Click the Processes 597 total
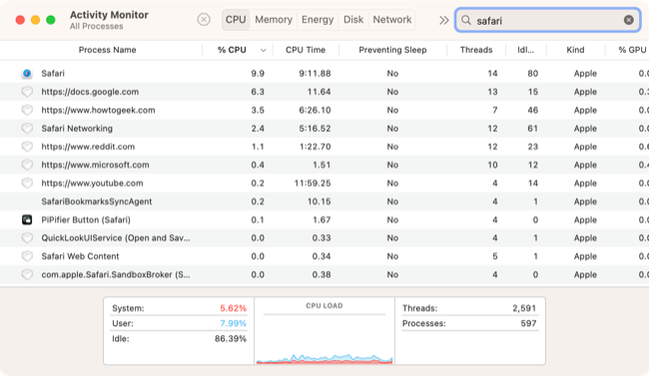 [528, 323]
